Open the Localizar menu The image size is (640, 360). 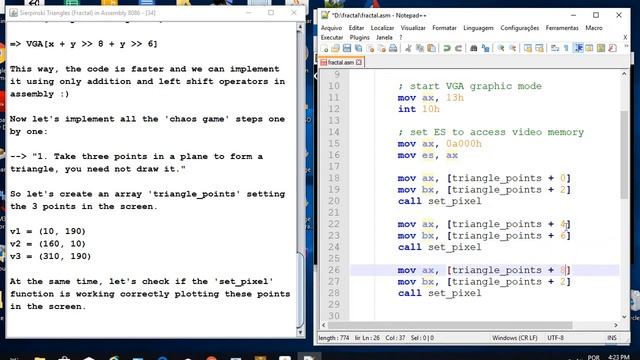382,28
